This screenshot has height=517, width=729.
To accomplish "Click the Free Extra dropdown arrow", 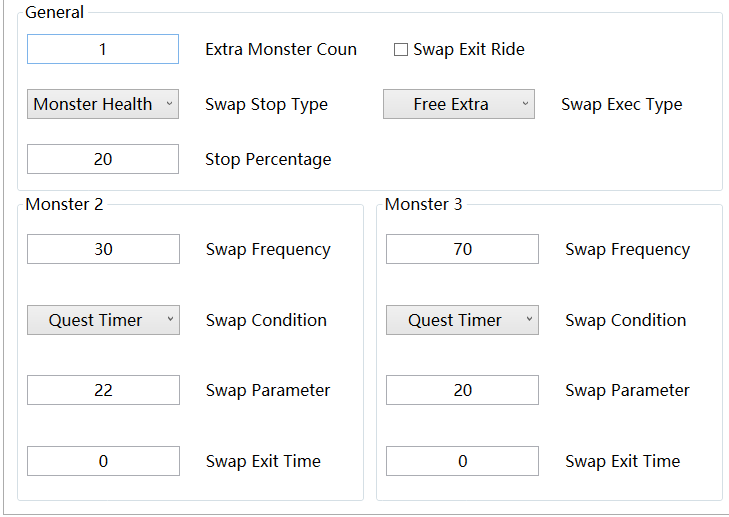I will click(525, 104).
